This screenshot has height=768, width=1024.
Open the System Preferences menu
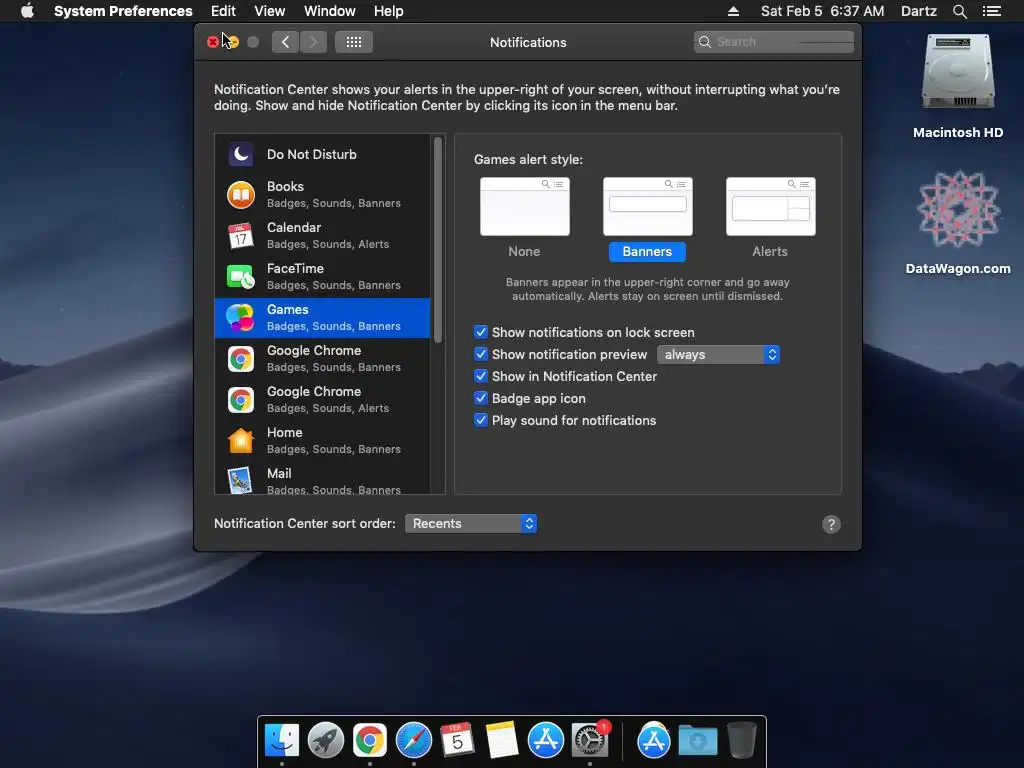(123, 11)
